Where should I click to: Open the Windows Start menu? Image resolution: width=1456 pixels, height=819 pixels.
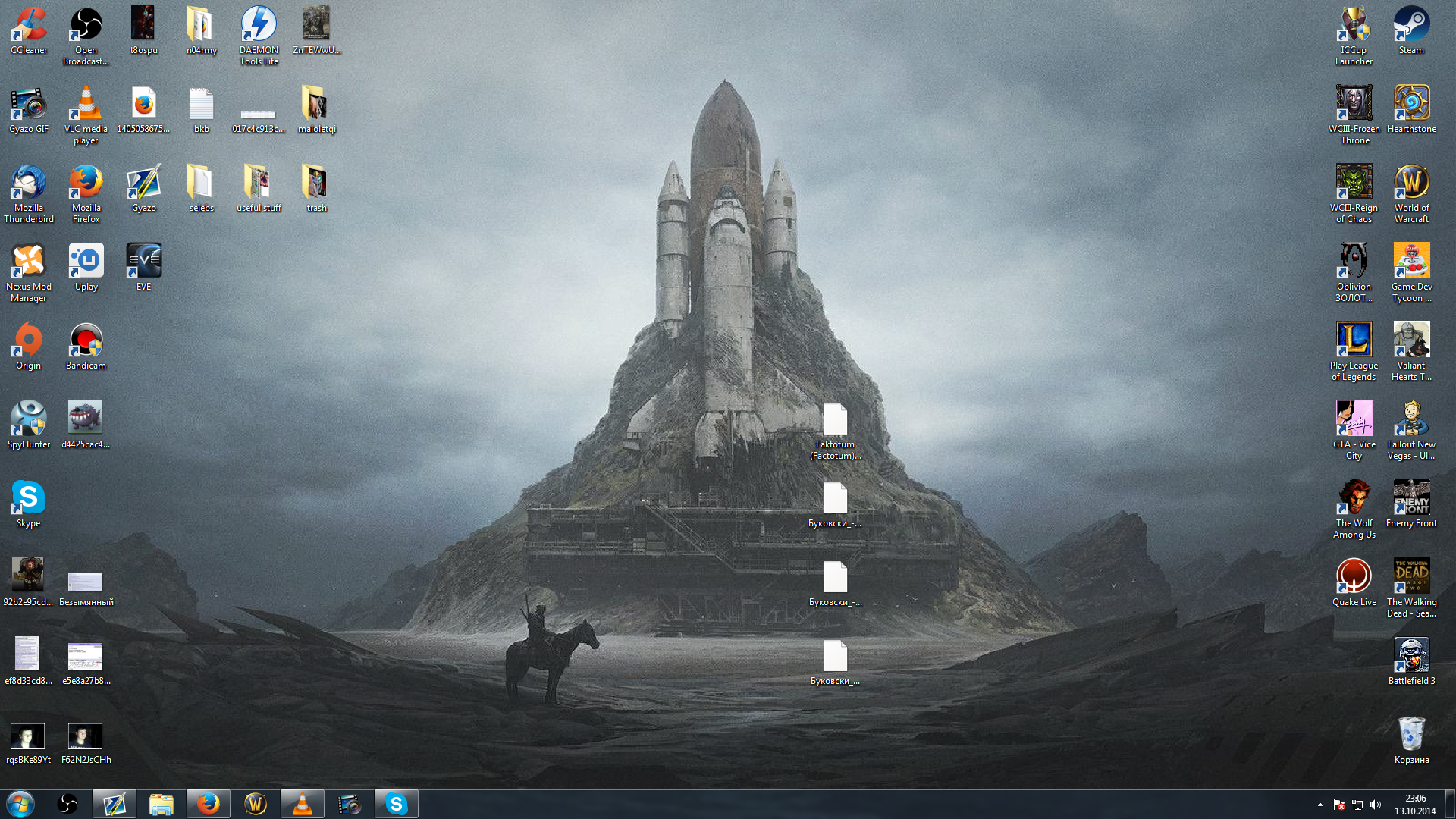pos(20,804)
